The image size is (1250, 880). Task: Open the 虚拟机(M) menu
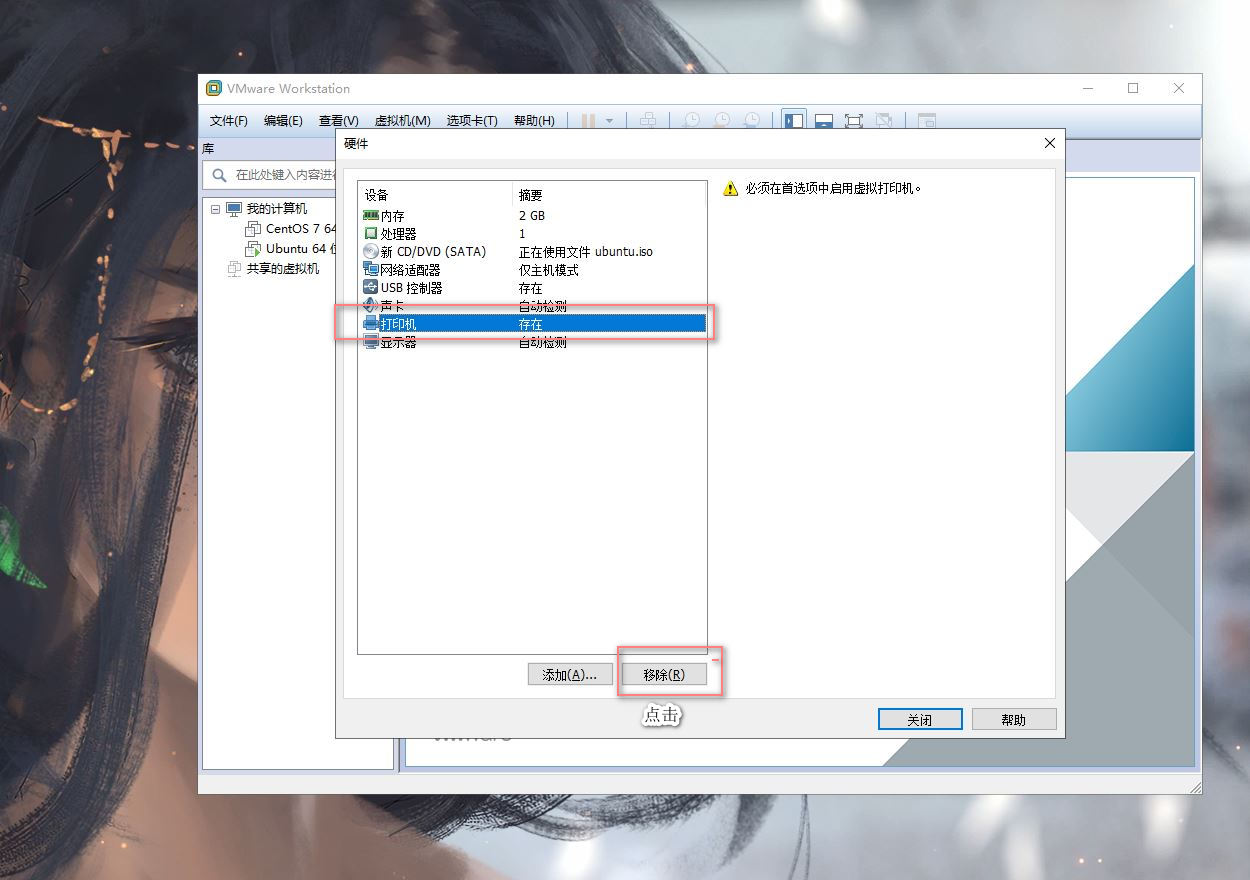tap(402, 121)
